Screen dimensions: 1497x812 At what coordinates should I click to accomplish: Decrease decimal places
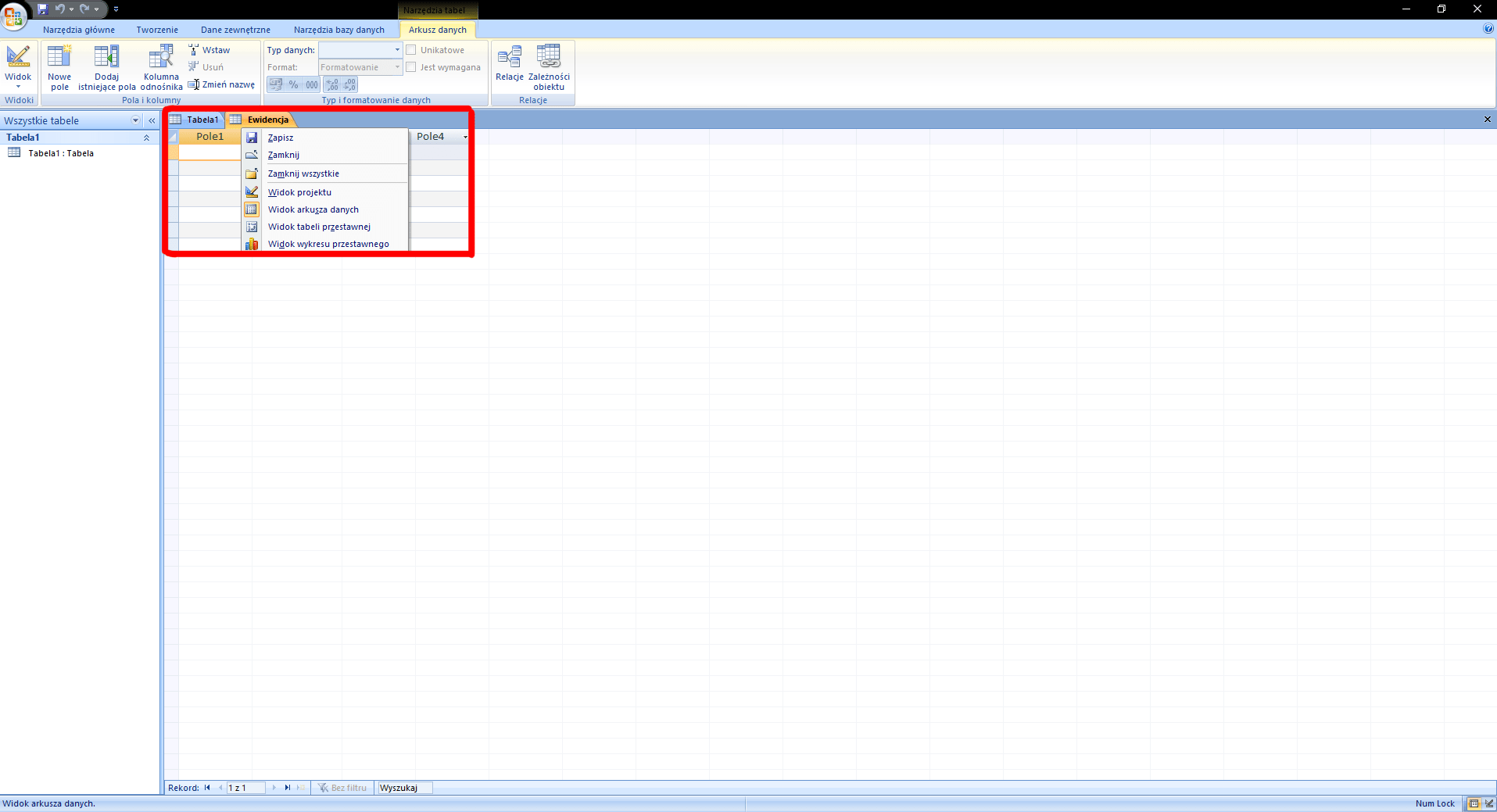[349, 84]
